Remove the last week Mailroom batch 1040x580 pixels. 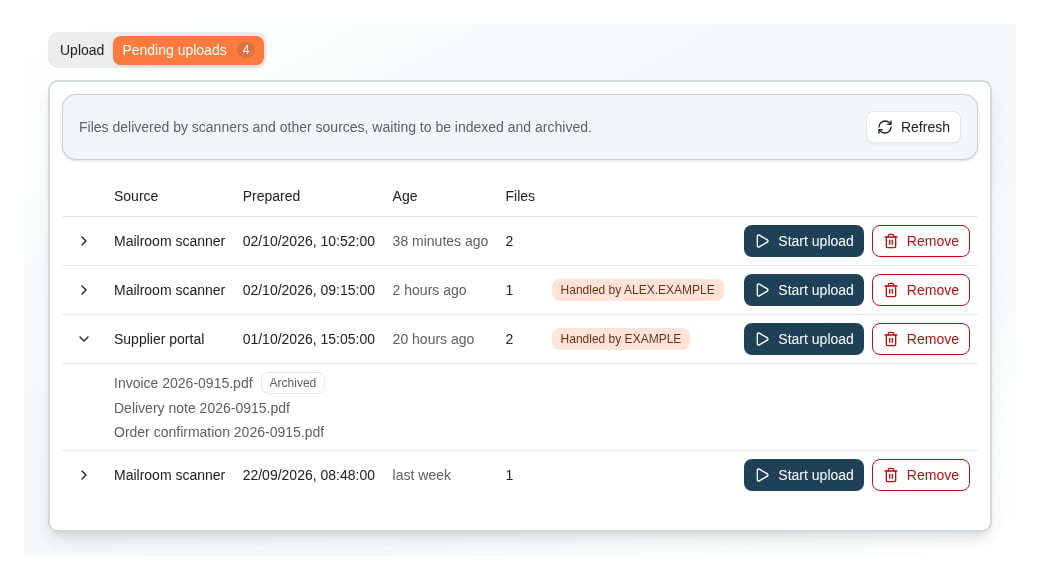tap(921, 475)
